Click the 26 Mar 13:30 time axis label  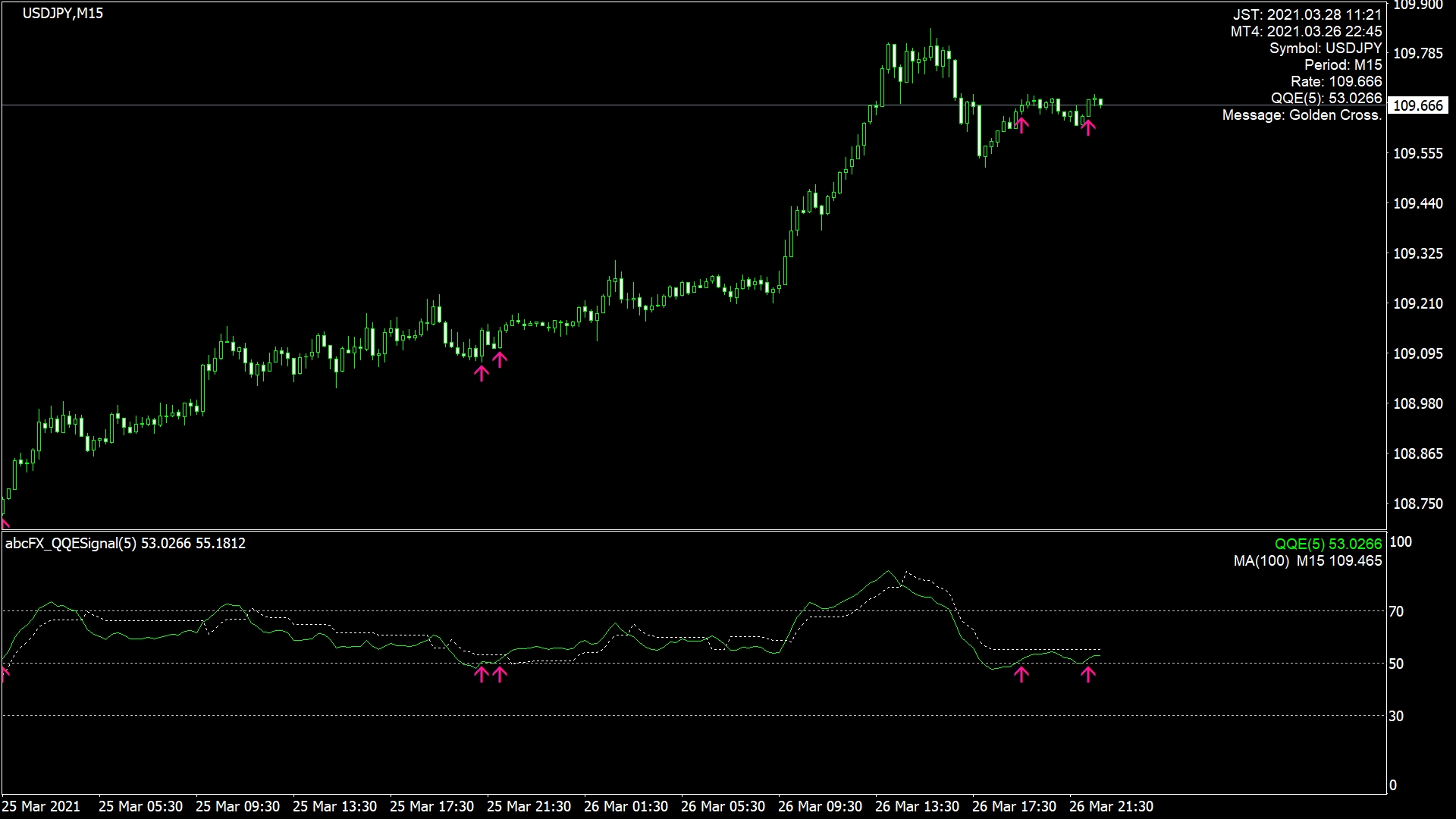click(x=917, y=806)
